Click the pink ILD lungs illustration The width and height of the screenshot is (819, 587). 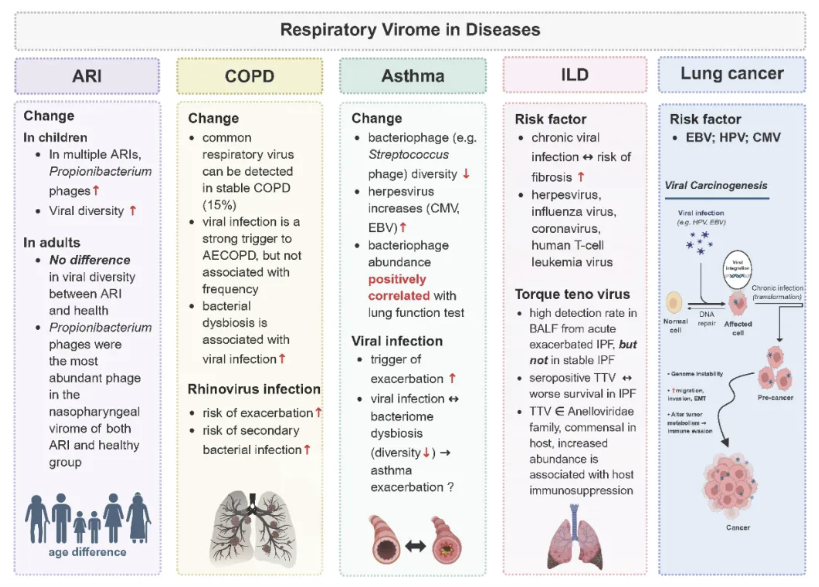click(x=571, y=537)
